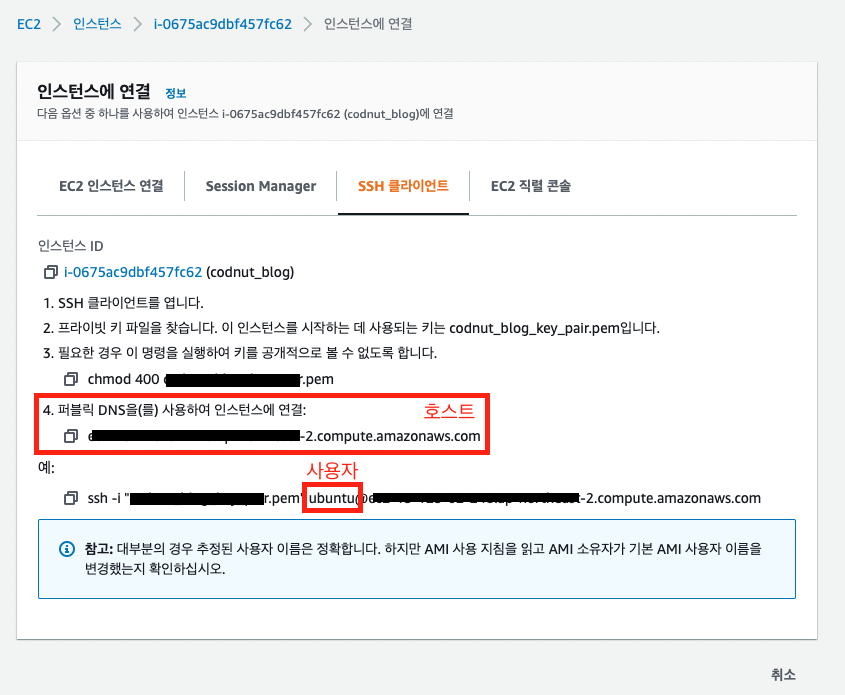Image resolution: width=845 pixels, height=695 pixels.
Task: Click step 4 퍼블릭 DNS instruction text
Action: click(174, 410)
